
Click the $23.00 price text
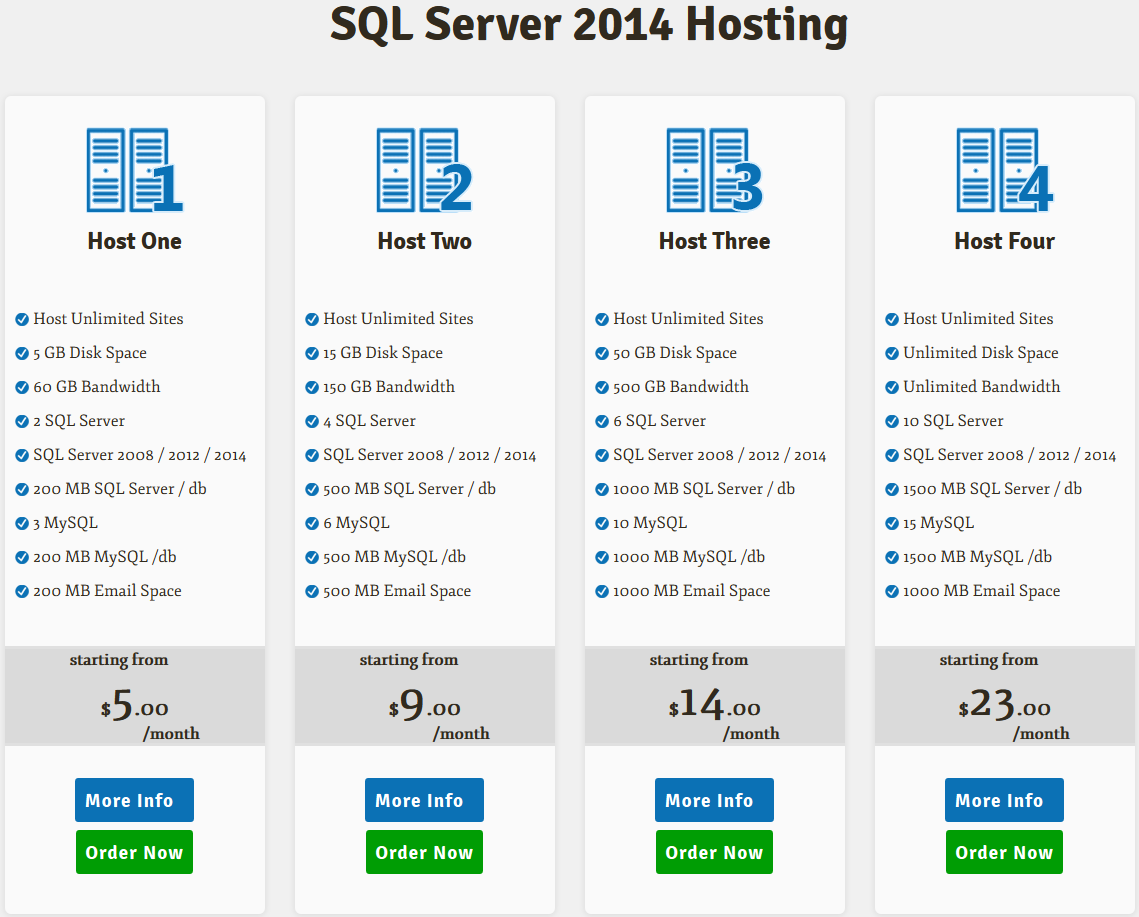pyautogui.click(x=1005, y=705)
